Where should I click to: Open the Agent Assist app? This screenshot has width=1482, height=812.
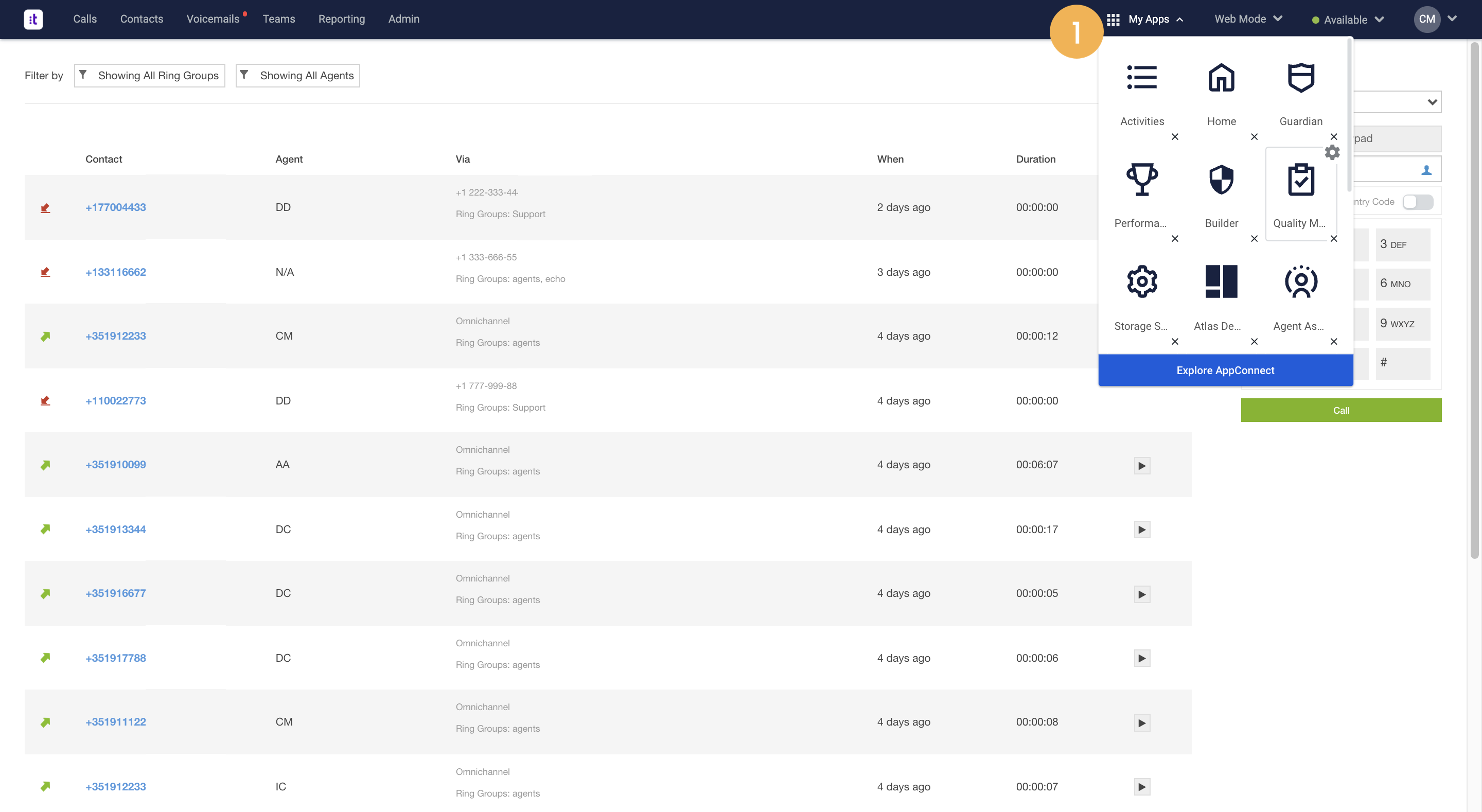1301,297
